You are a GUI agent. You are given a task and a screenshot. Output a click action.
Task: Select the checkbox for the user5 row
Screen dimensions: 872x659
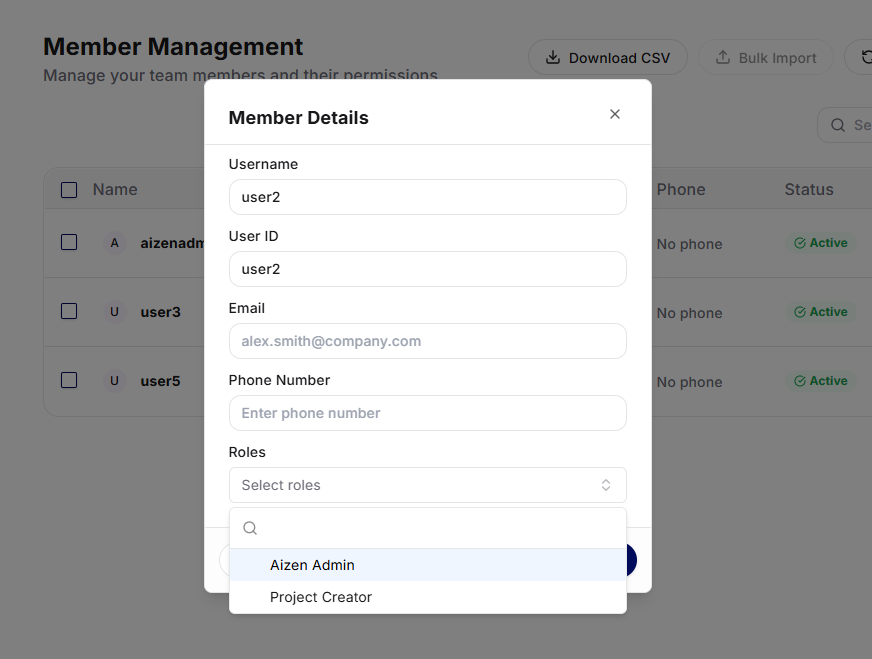pyautogui.click(x=69, y=380)
